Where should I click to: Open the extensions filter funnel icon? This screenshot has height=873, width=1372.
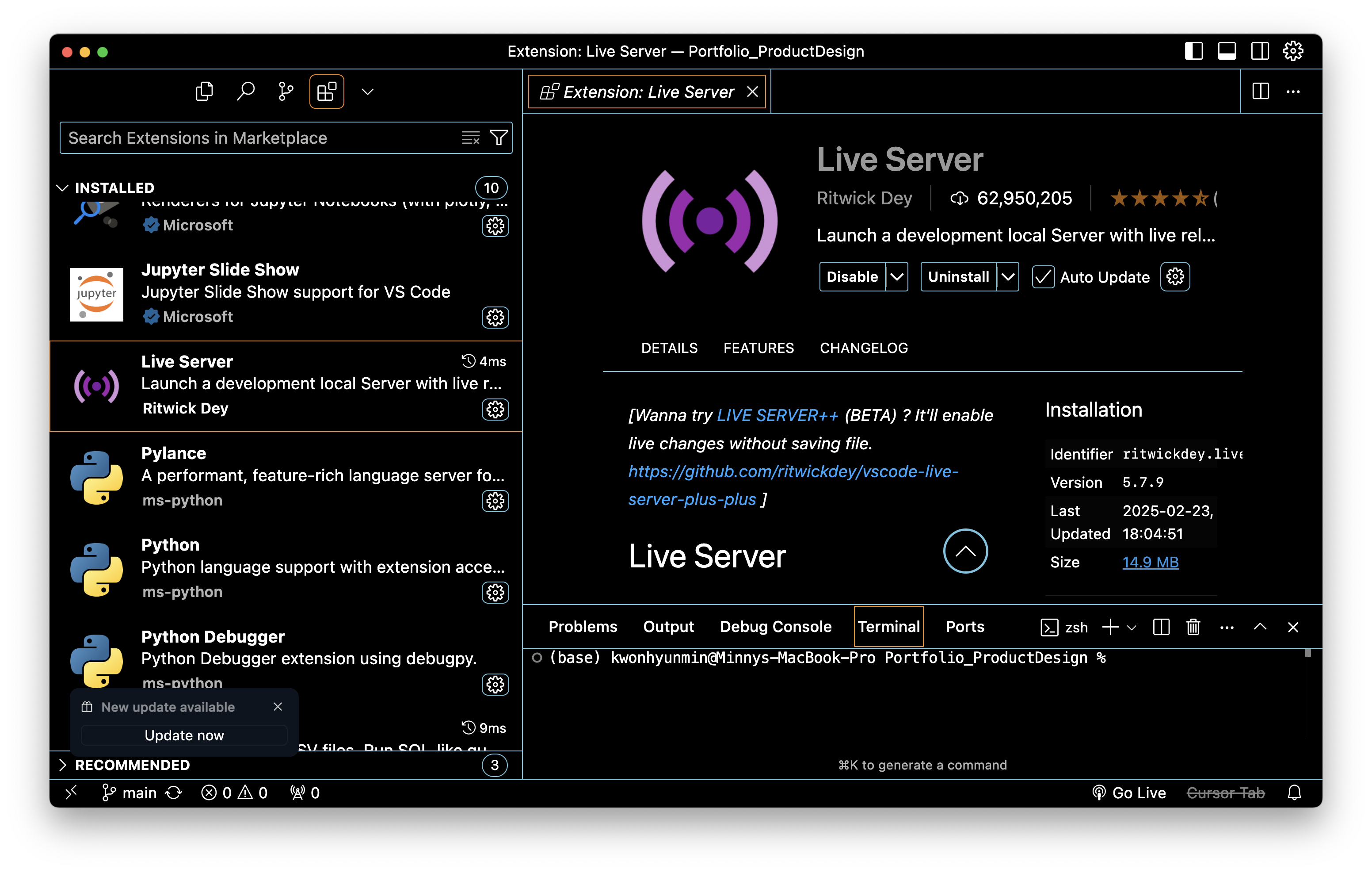(x=499, y=138)
